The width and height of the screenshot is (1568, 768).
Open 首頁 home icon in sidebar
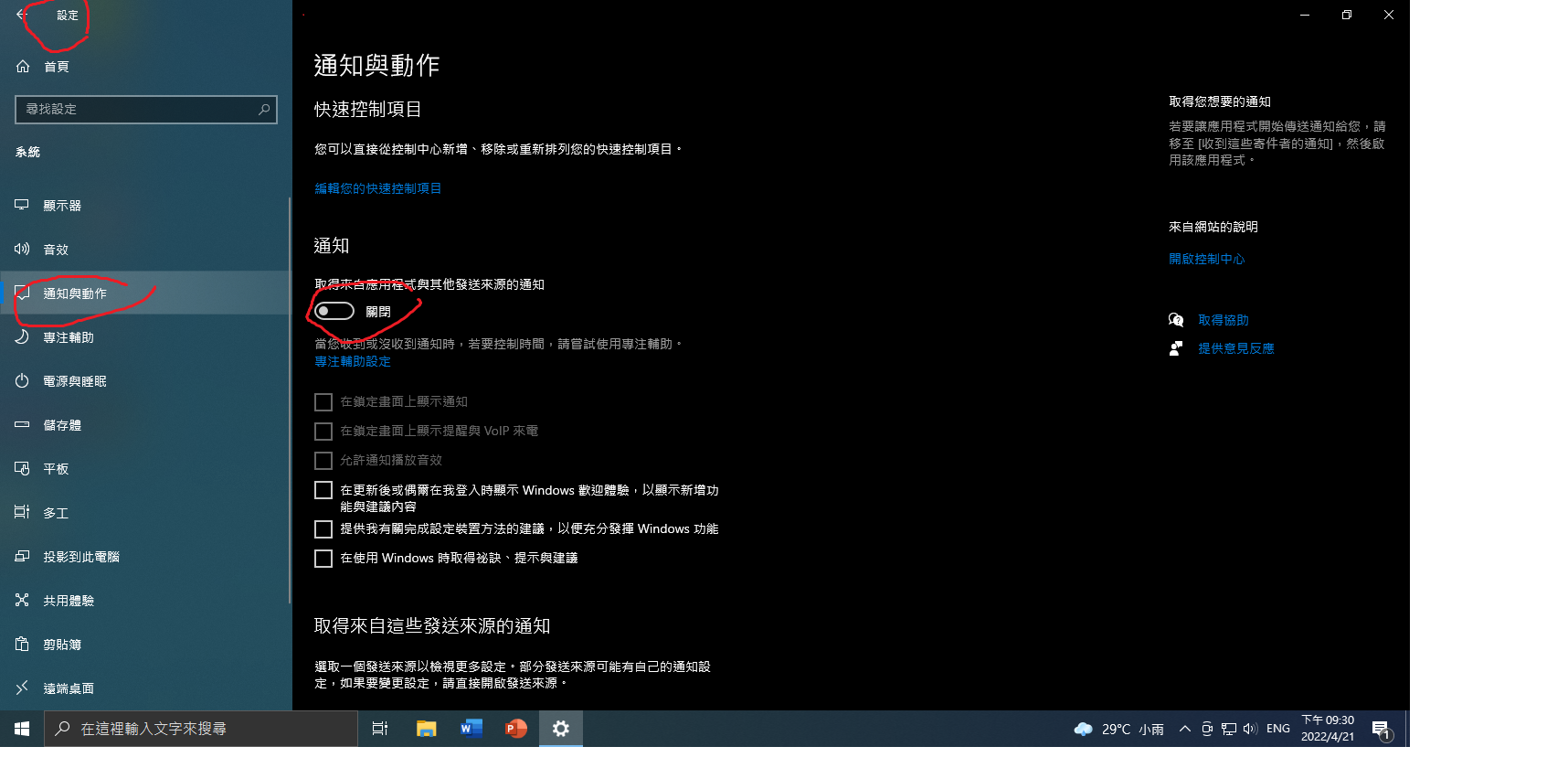pyautogui.click(x=23, y=67)
